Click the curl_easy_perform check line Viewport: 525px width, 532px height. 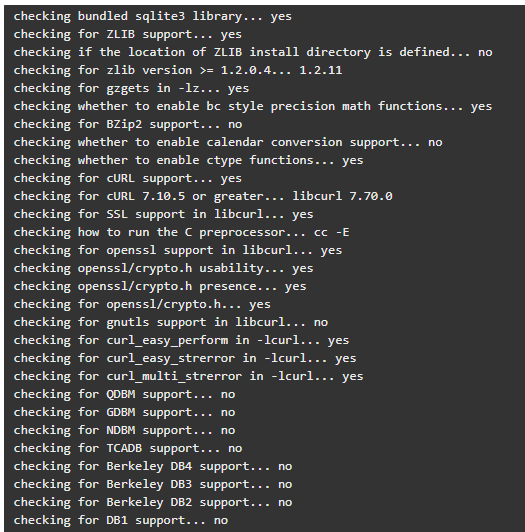click(181, 340)
